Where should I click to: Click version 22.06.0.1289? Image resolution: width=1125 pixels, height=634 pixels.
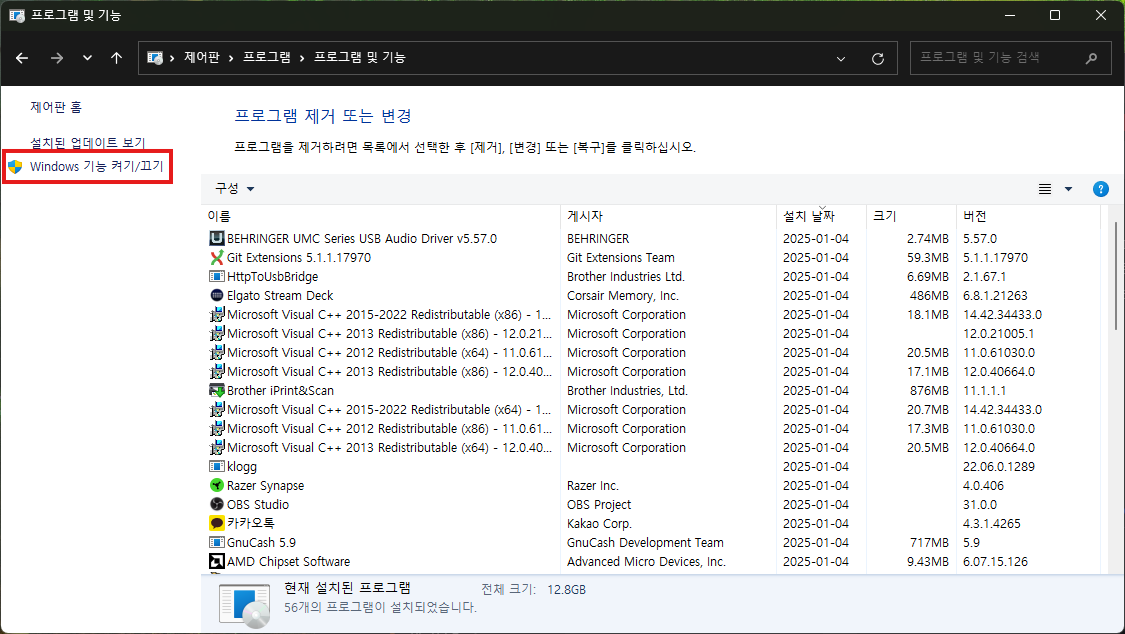999,466
